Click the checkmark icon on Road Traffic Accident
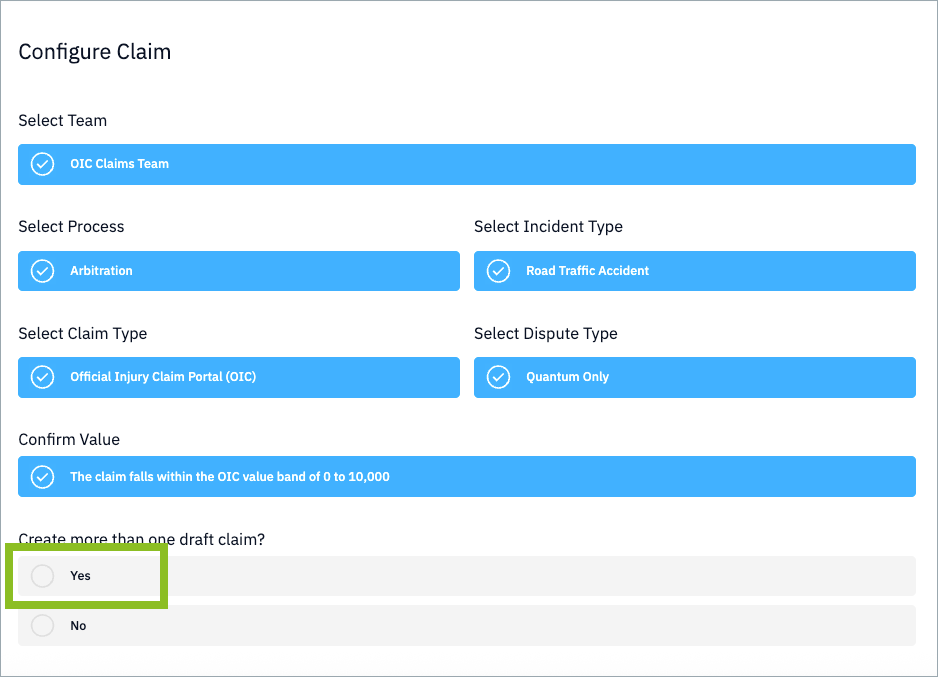The width and height of the screenshot is (938, 677). point(498,271)
